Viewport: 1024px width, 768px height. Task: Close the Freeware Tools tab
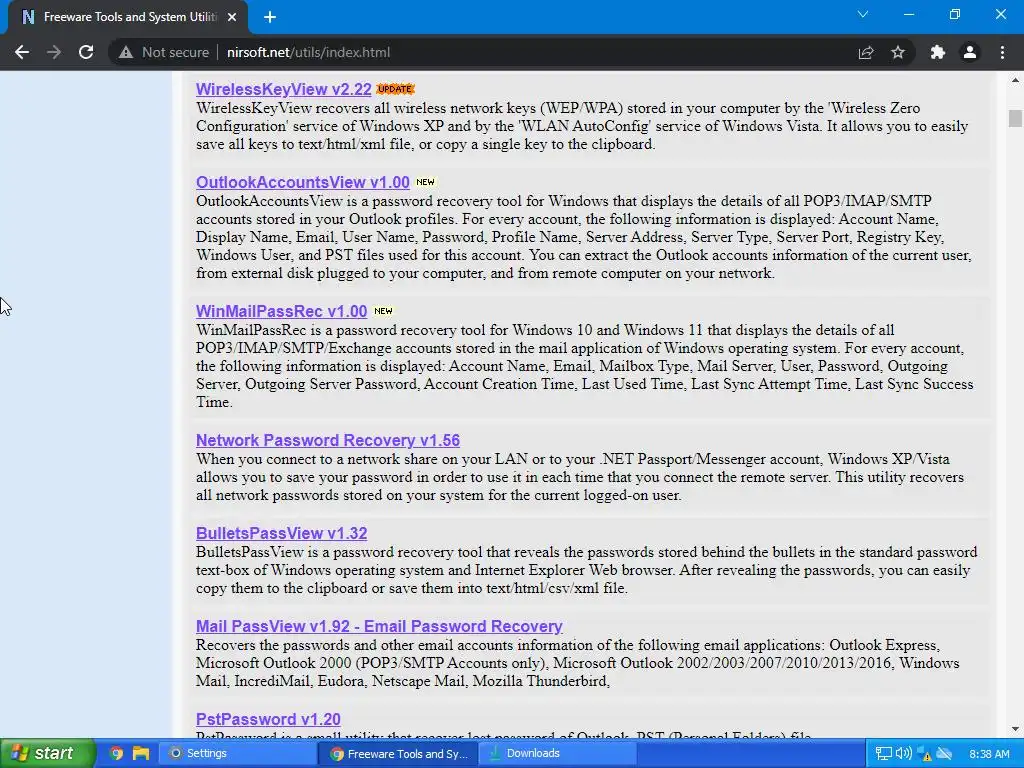point(232,17)
